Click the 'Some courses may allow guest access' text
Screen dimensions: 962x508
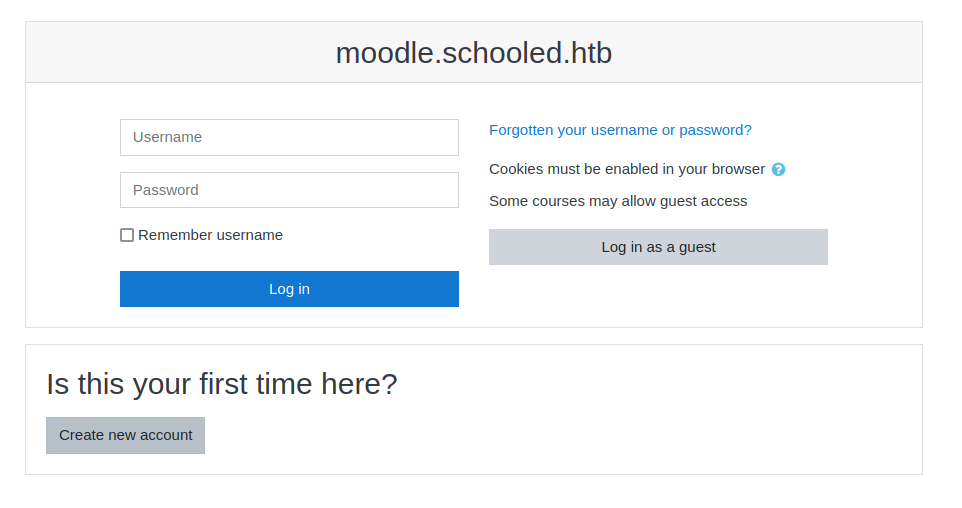pos(618,201)
